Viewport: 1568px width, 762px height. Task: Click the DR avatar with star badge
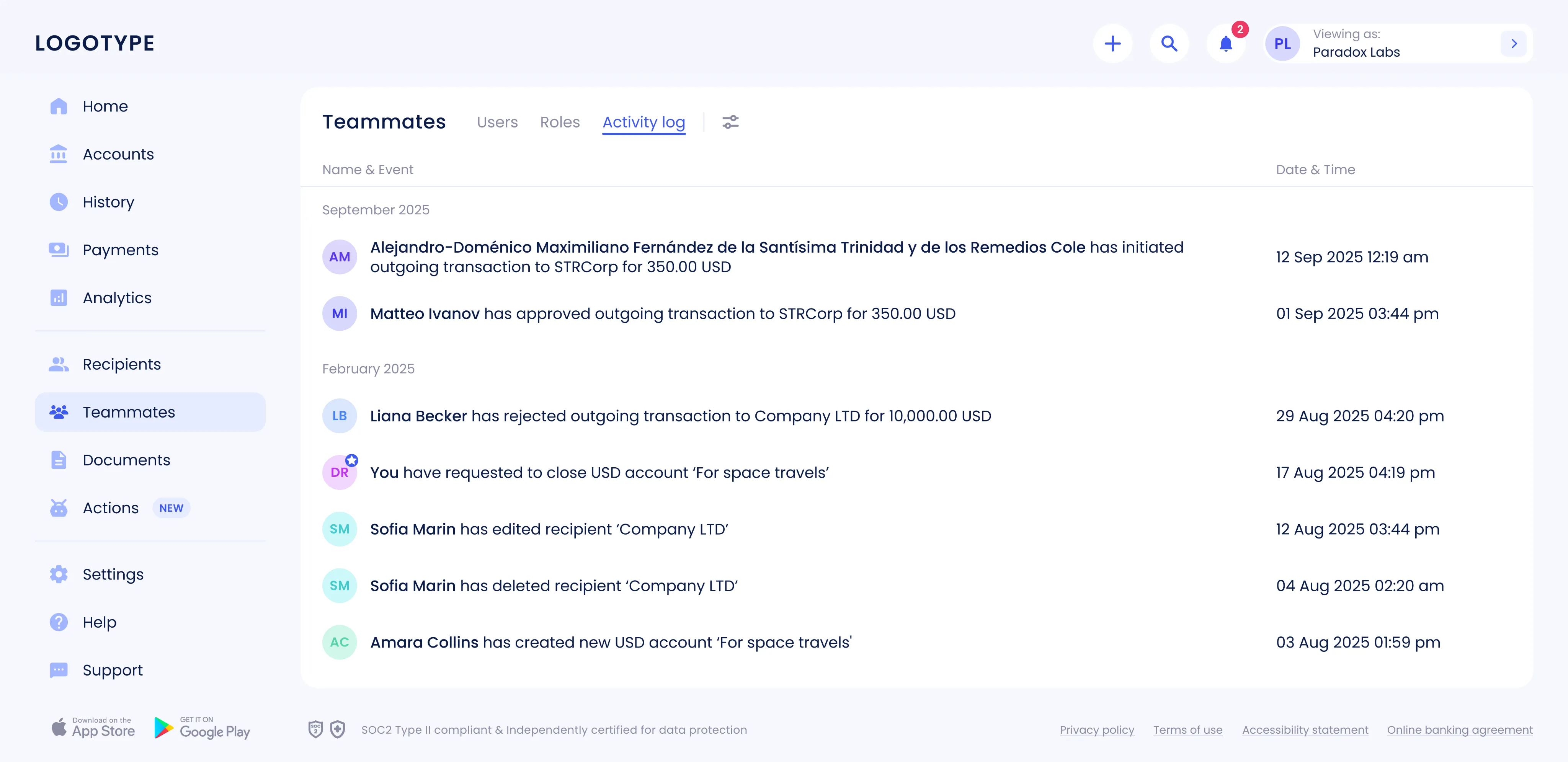[340, 472]
